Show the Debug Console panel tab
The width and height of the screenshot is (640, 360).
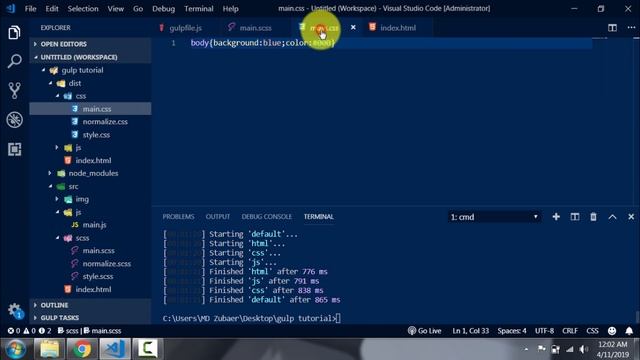click(267, 217)
